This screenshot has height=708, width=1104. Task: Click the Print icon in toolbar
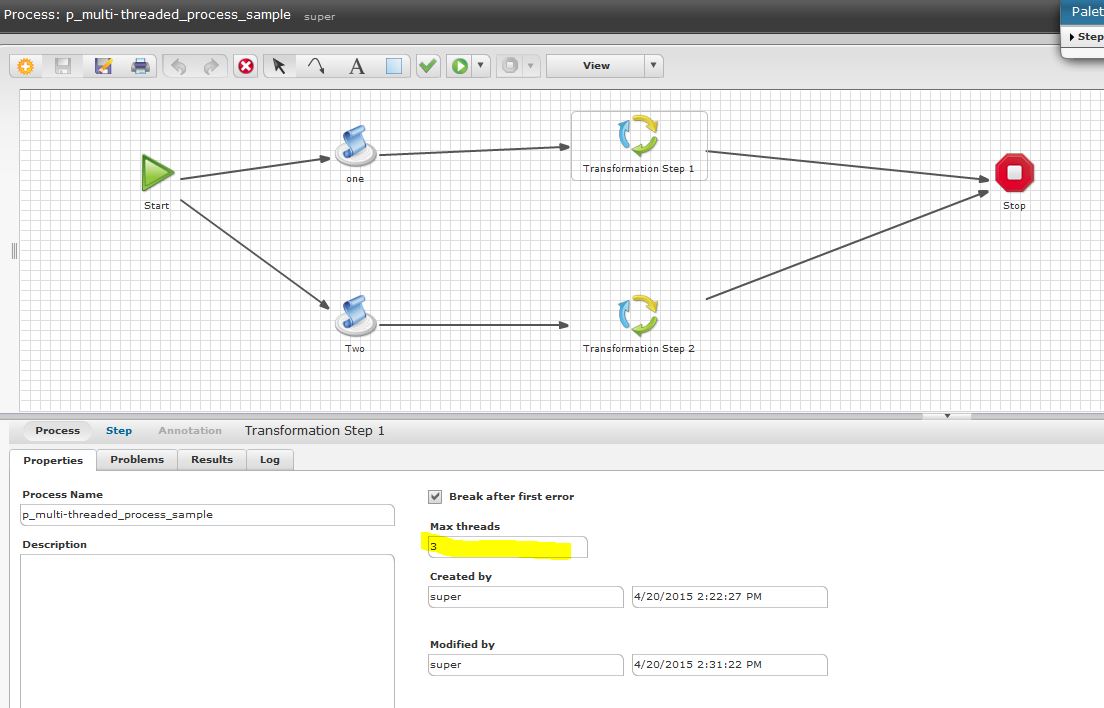pos(140,66)
